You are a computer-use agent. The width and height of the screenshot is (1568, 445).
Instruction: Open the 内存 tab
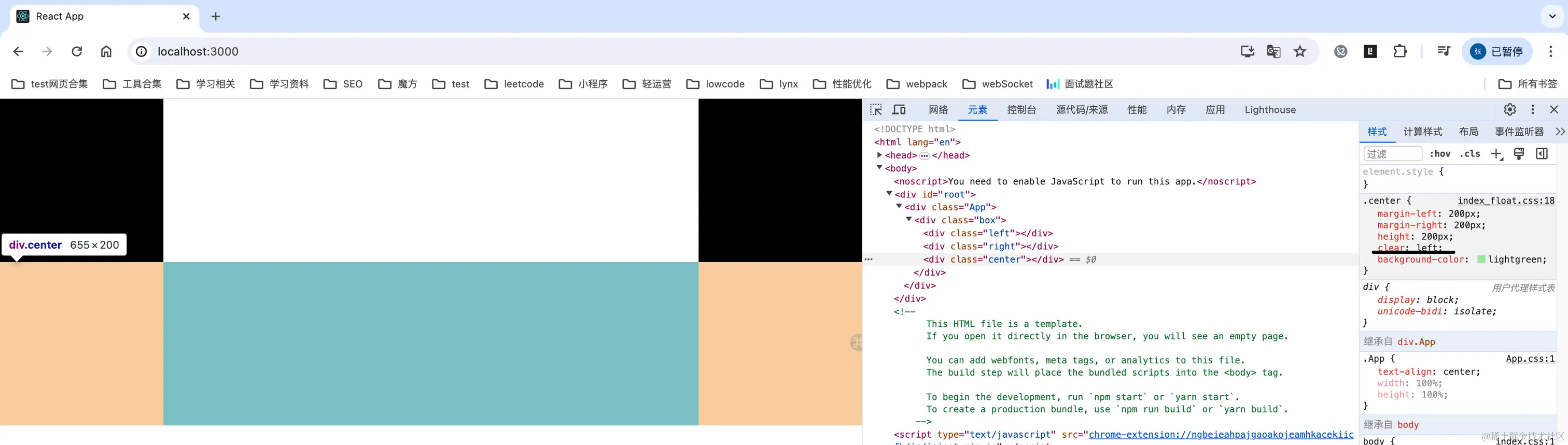(1176, 110)
